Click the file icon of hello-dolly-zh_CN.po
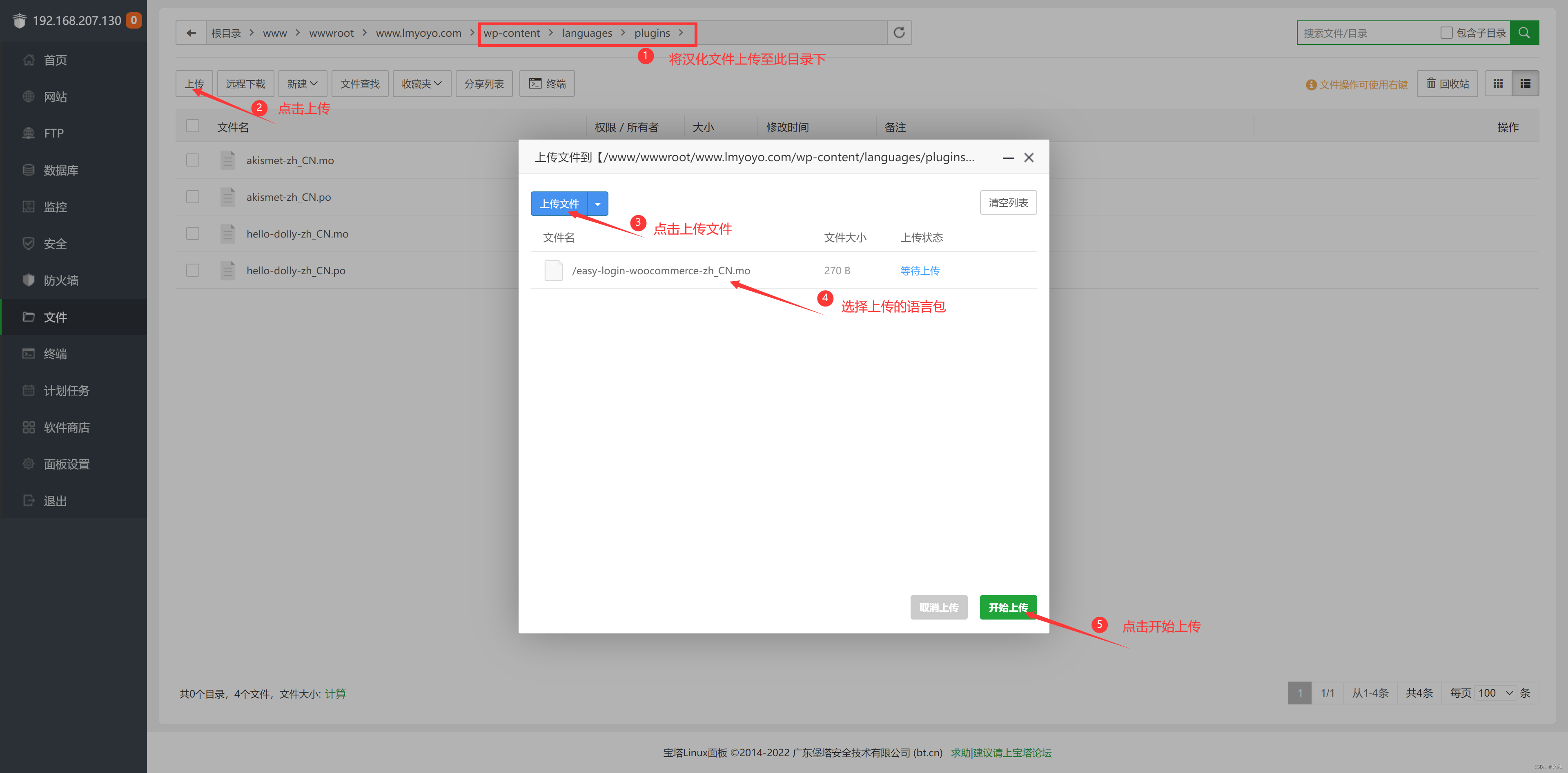The height and width of the screenshot is (773, 1568). (x=228, y=270)
